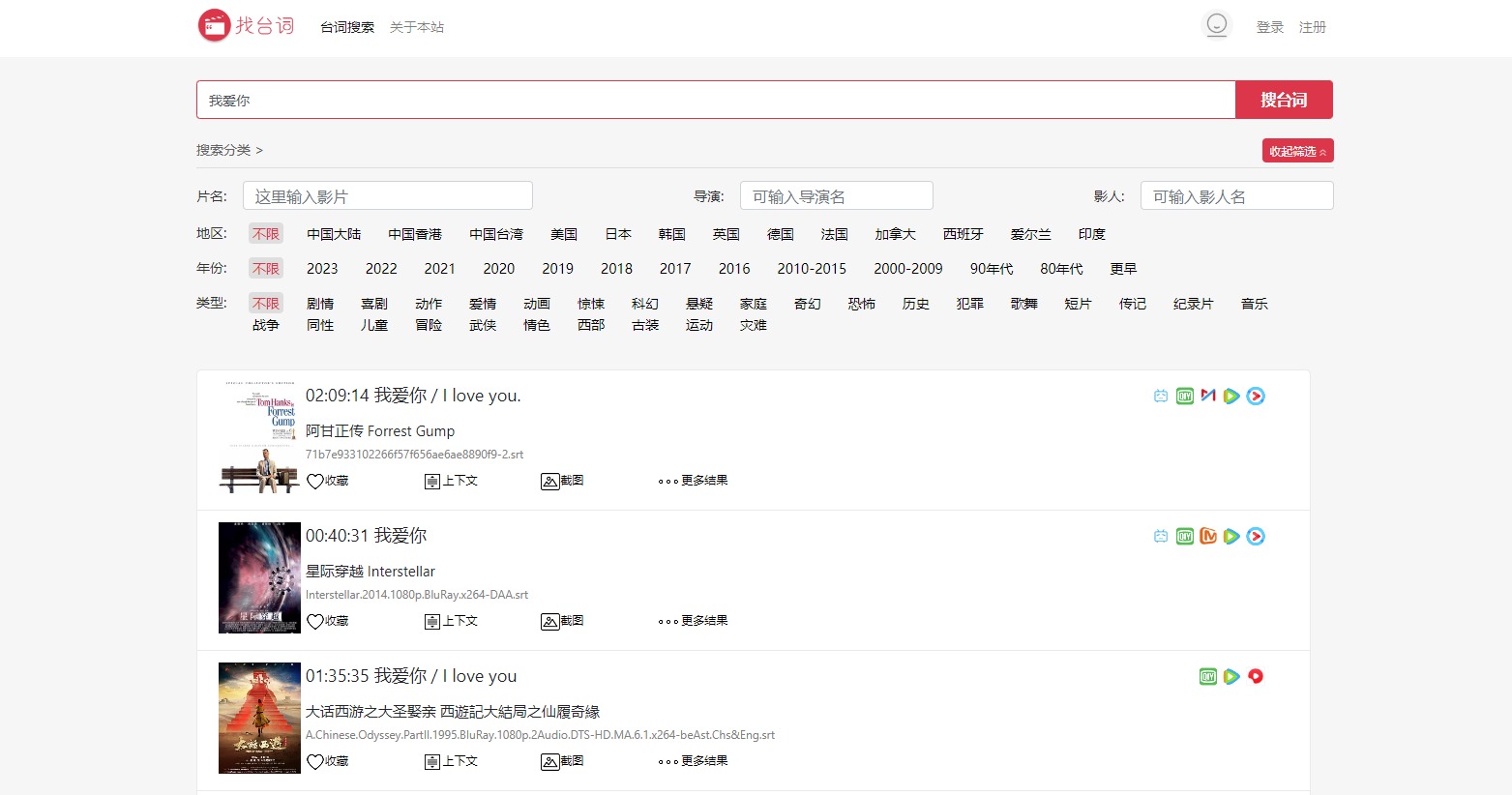Favorite the 大话西游 line via heart 收藏
Screen dimensions: 1512x795
click(x=328, y=761)
